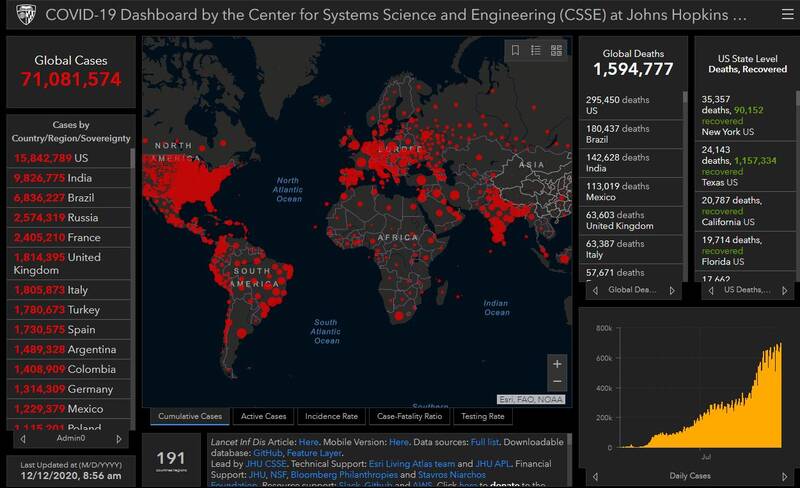800x488 pixels.
Task: Open the Testing Rate tab
Action: coord(483,417)
